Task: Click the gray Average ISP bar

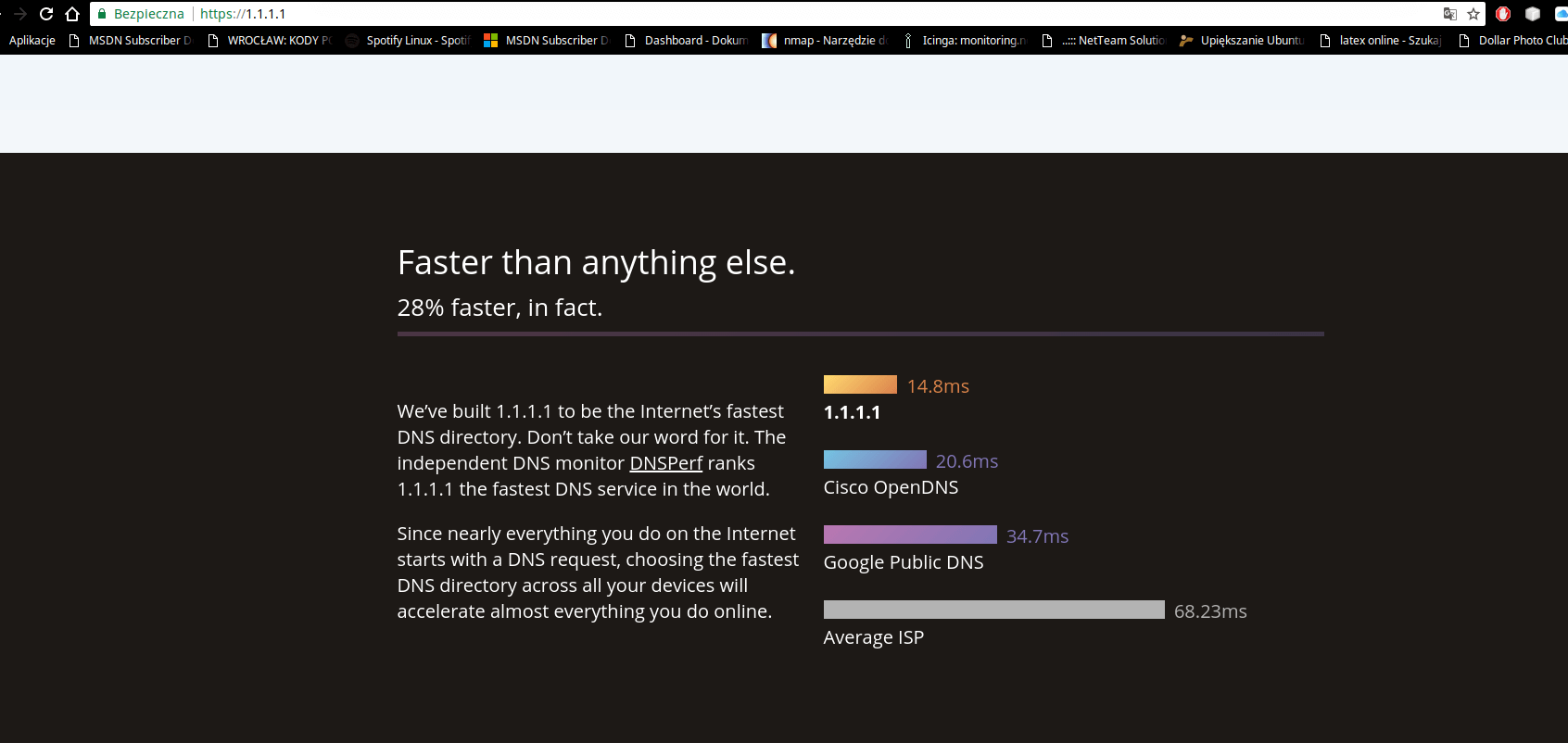Action: [994, 610]
